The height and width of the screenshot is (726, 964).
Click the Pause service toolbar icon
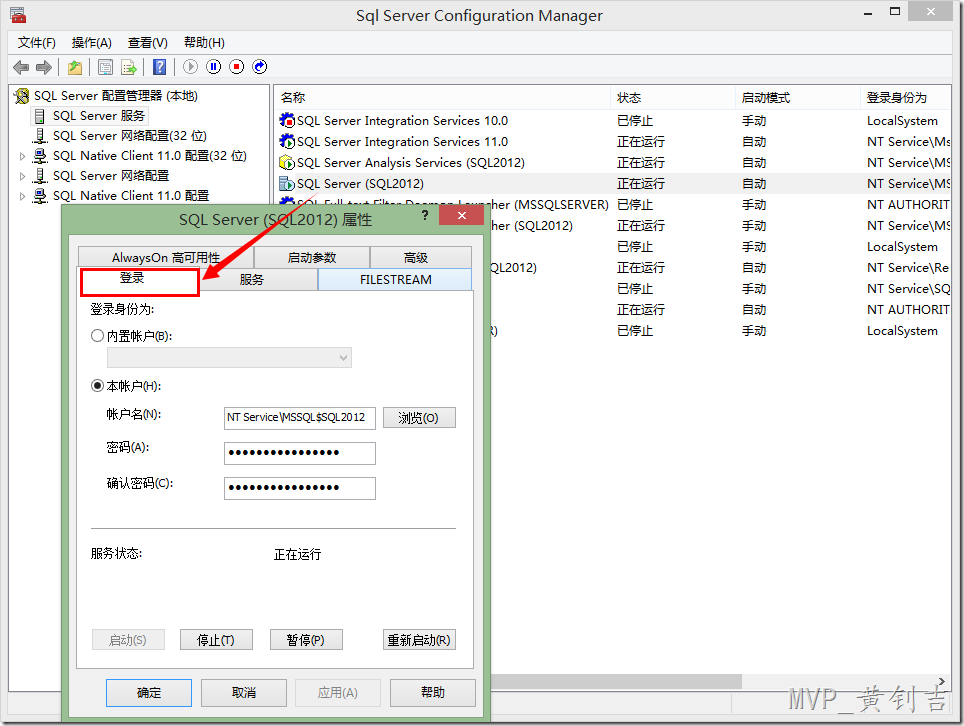click(x=213, y=66)
